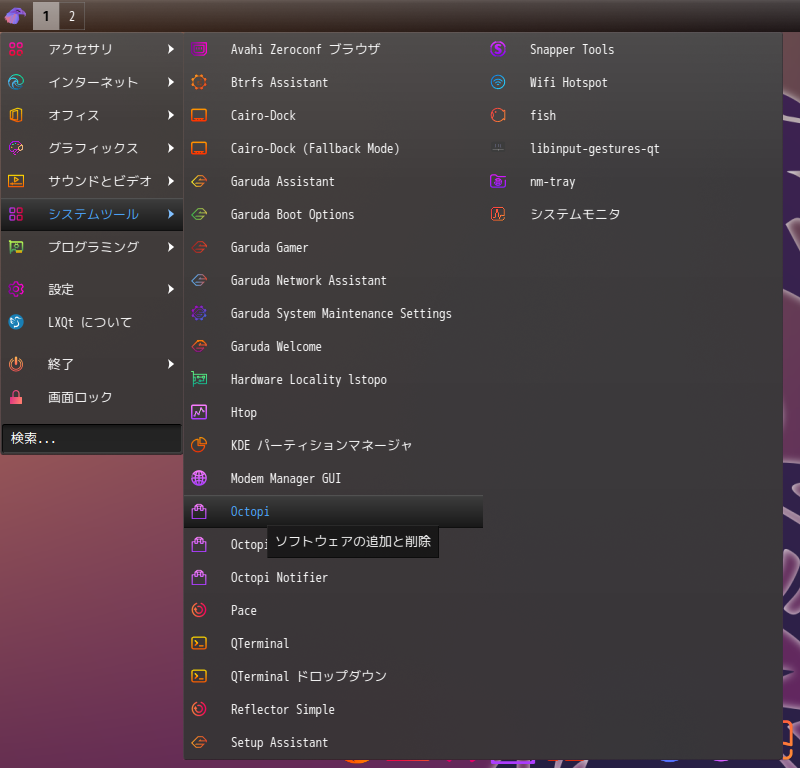Click the Avahi Zeroconf browser icon
This screenshot has width=800, height=768.
click(x=199, y=49)
